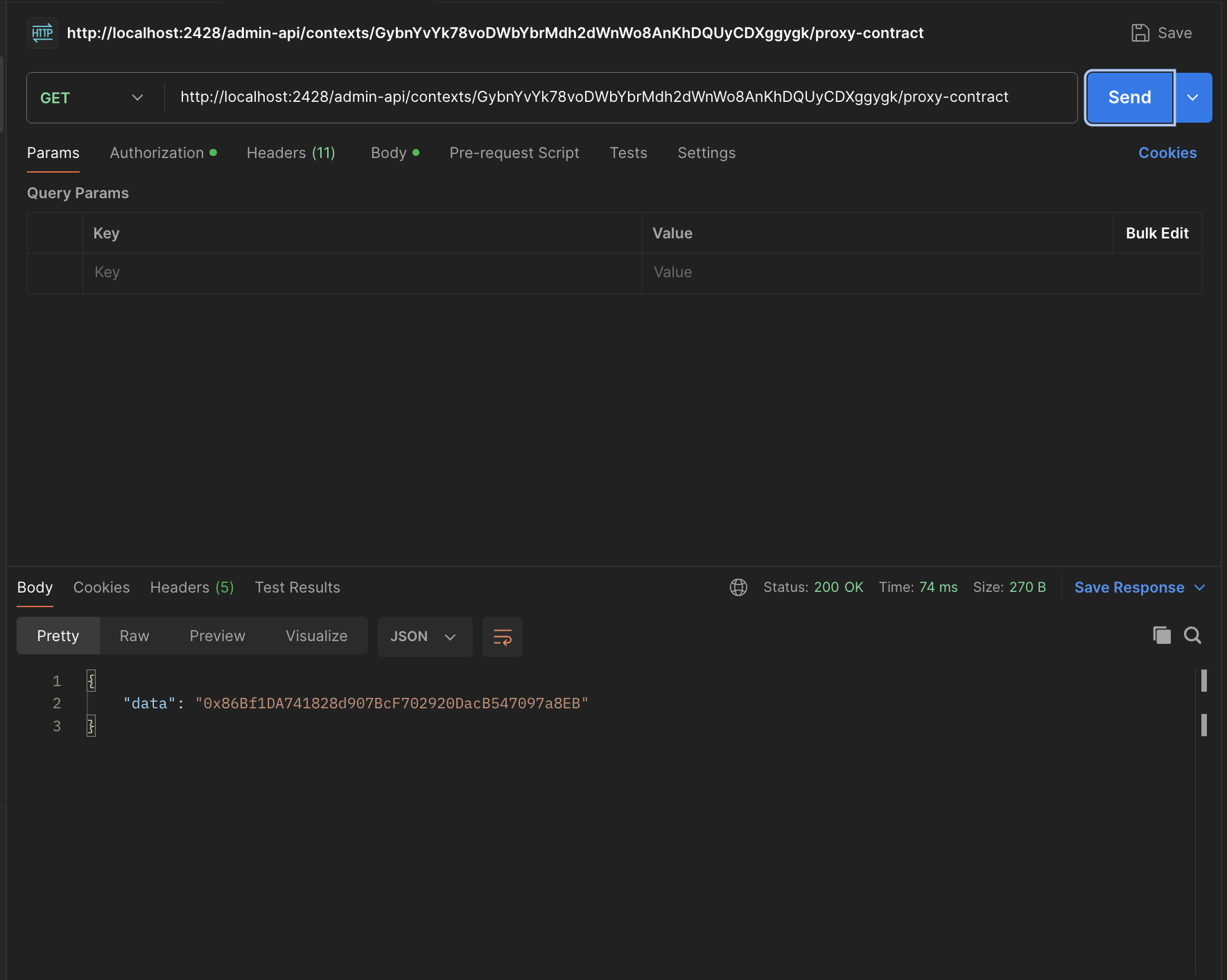Open search in the response body
The image size is (1227, 980).
pyautogui.click(x=1192, y=635)
